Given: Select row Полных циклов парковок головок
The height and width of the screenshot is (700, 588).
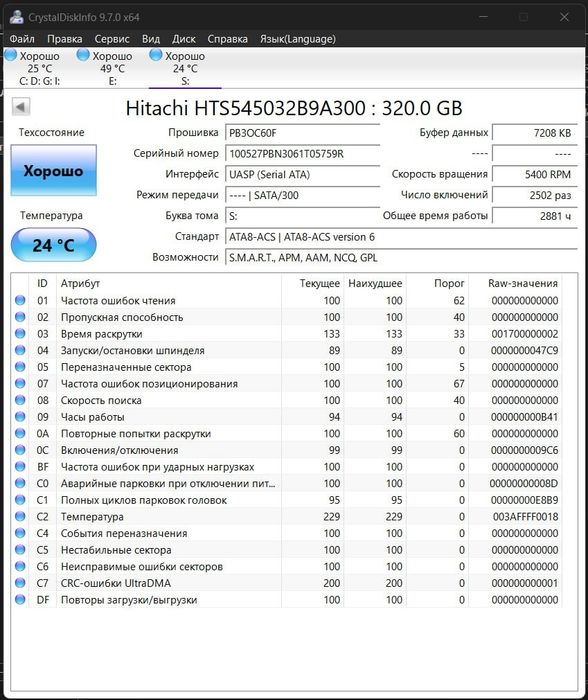Looking at the screenshot, I should (x=287, y=500).
